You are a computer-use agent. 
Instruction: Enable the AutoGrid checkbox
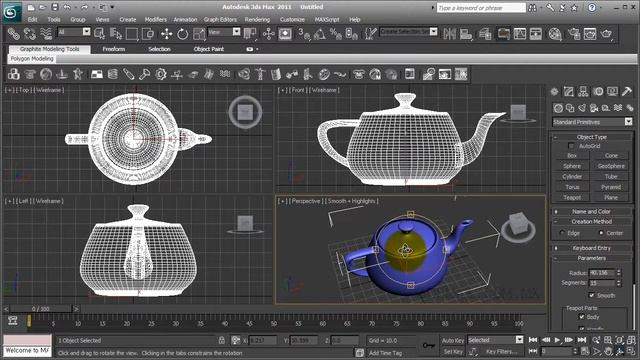[x=571, y=146]
